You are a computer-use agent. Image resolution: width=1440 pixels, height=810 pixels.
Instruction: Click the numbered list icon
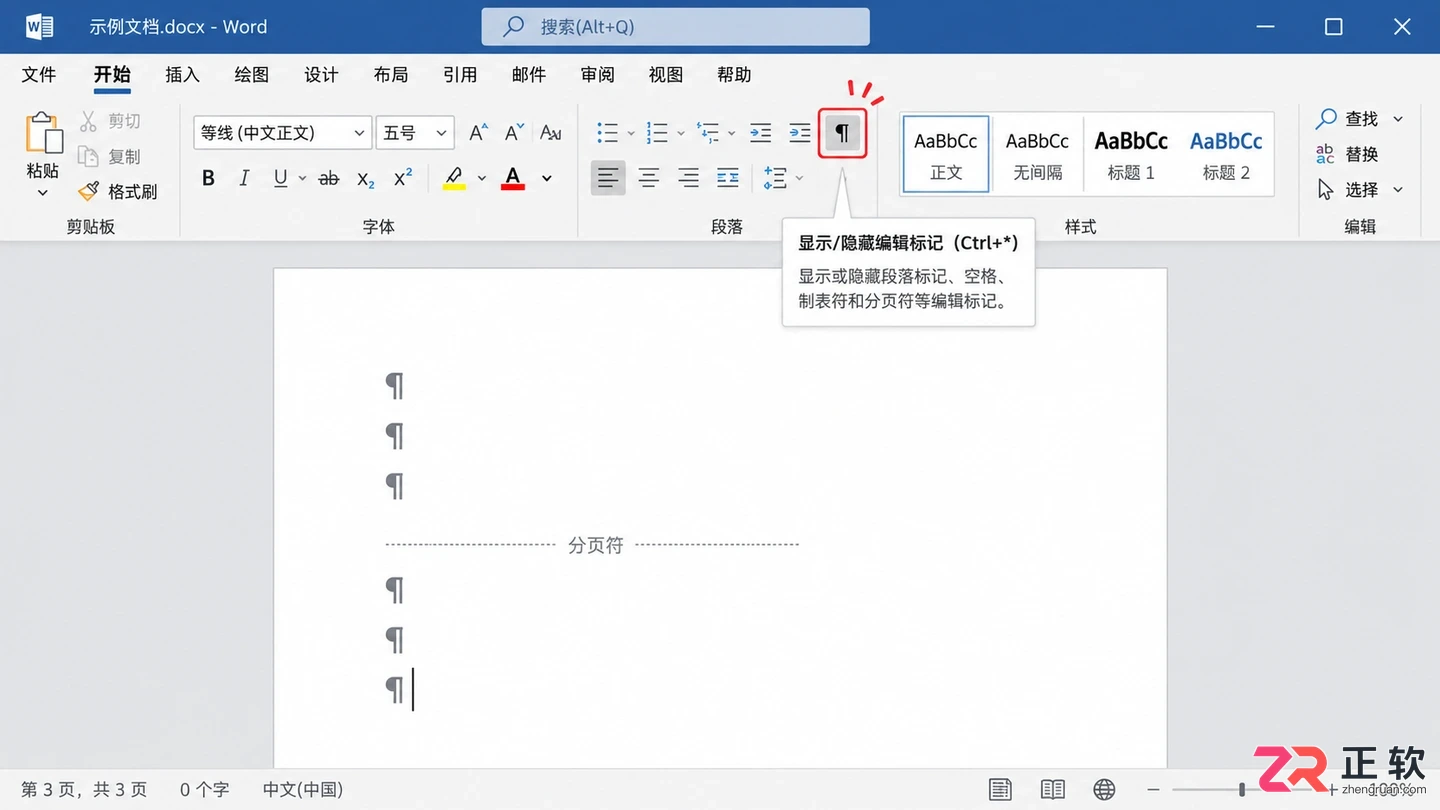pos(657,132)
